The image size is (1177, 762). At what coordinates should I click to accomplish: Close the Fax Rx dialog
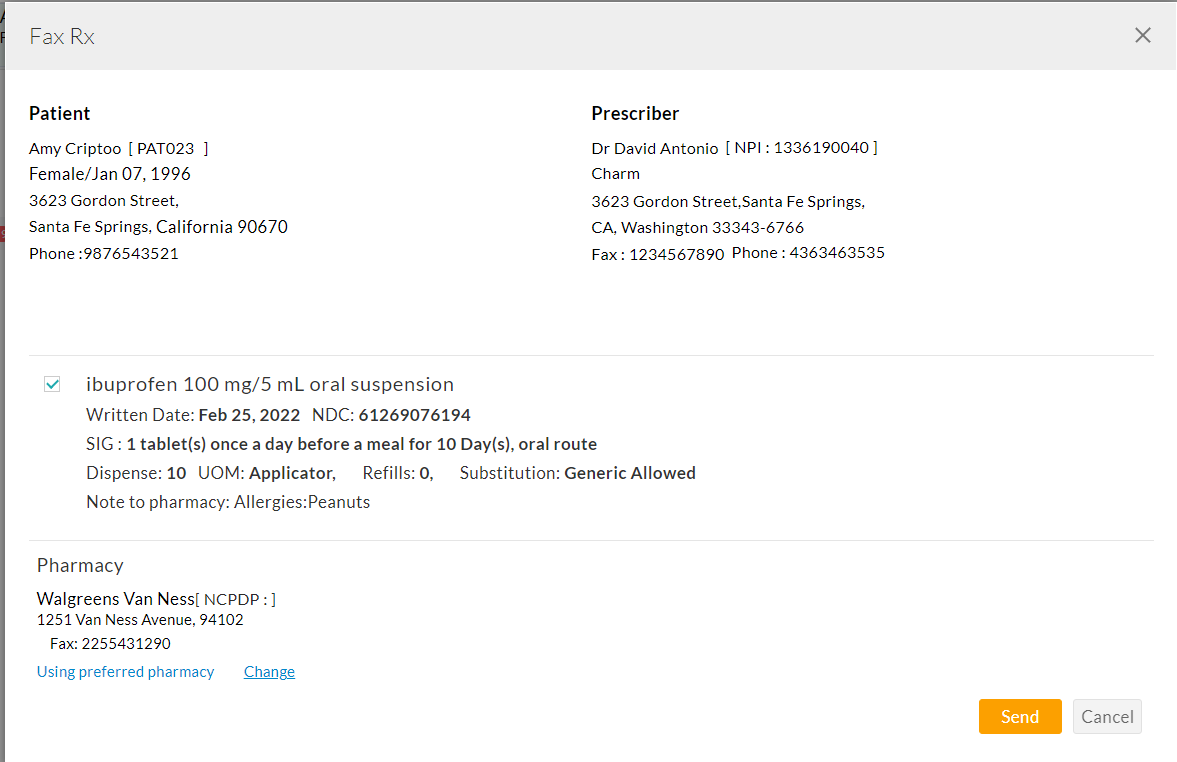pyautogui.click(x=1142, y=35)
